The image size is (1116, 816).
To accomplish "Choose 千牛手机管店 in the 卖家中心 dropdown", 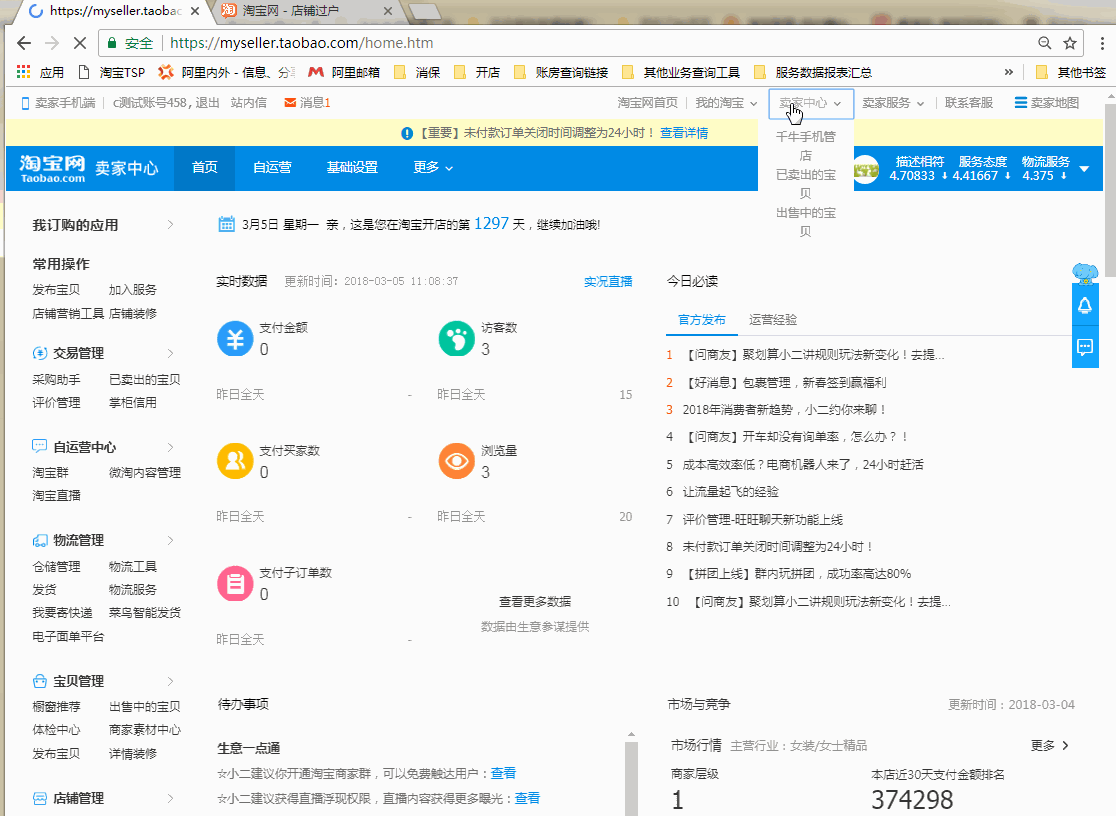I will (x=806, y=146).
